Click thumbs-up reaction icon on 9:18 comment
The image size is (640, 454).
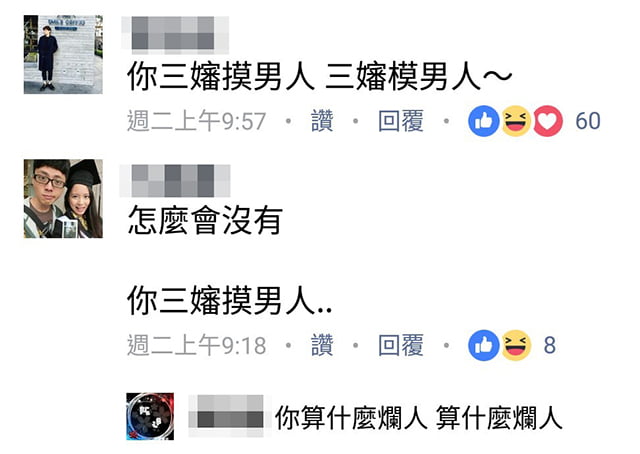[484, 345]
